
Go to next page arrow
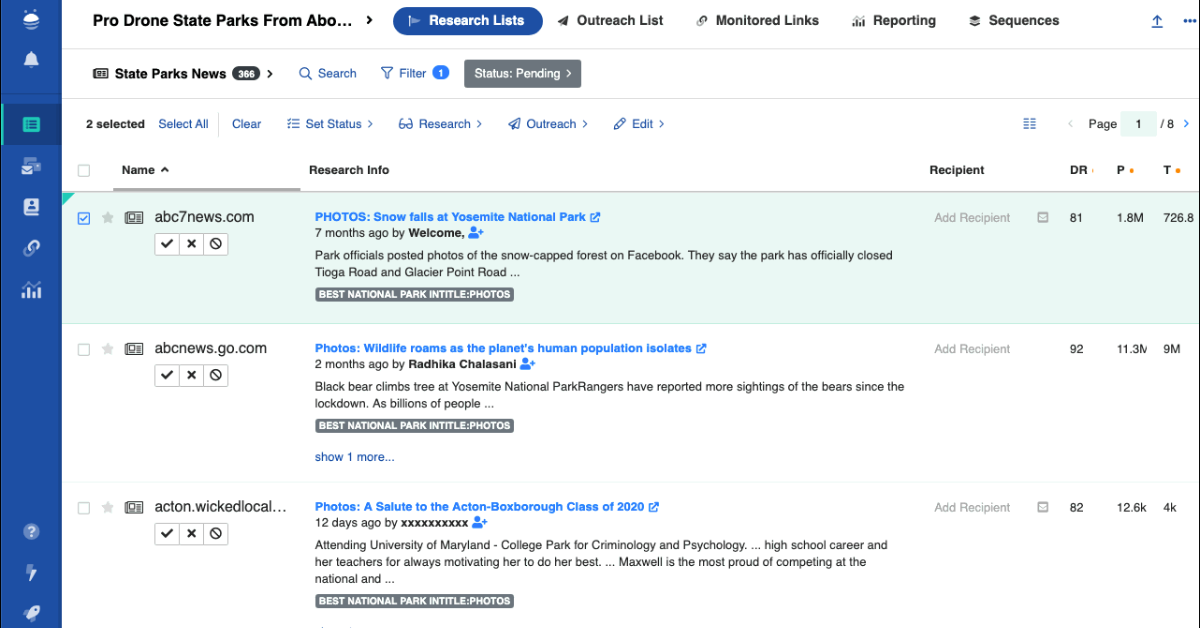[x=1187, y=124]
